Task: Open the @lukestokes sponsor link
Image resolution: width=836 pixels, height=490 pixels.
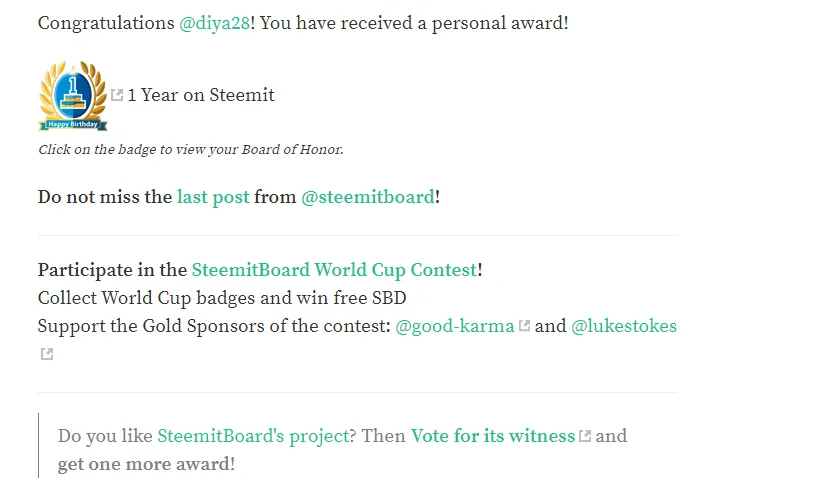Action: point(624,326)
